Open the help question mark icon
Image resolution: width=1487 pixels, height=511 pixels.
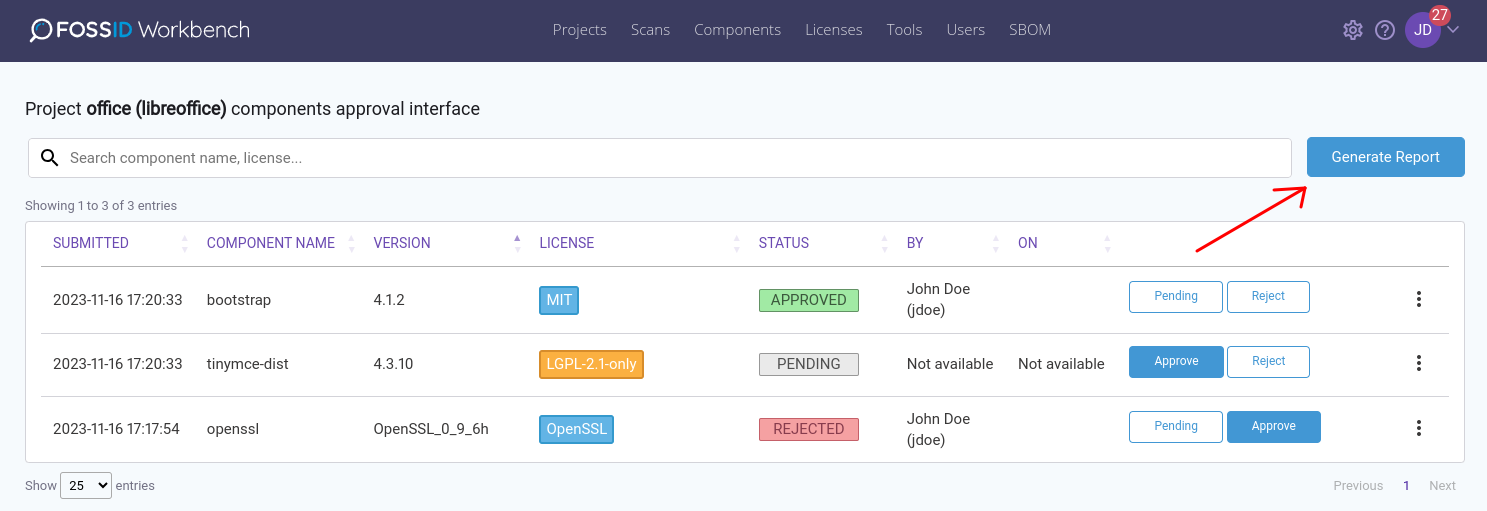[1385, 30]
